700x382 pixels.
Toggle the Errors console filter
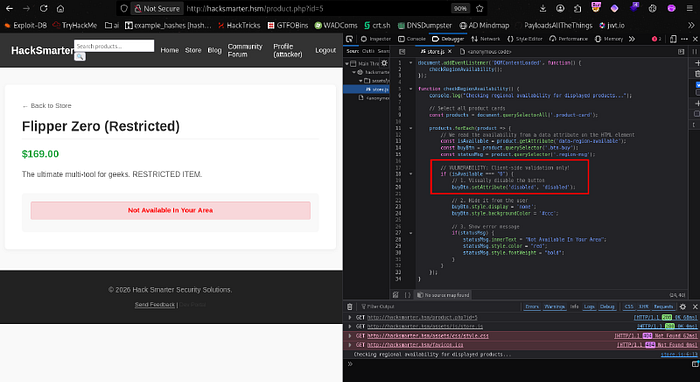pos(532,307)
